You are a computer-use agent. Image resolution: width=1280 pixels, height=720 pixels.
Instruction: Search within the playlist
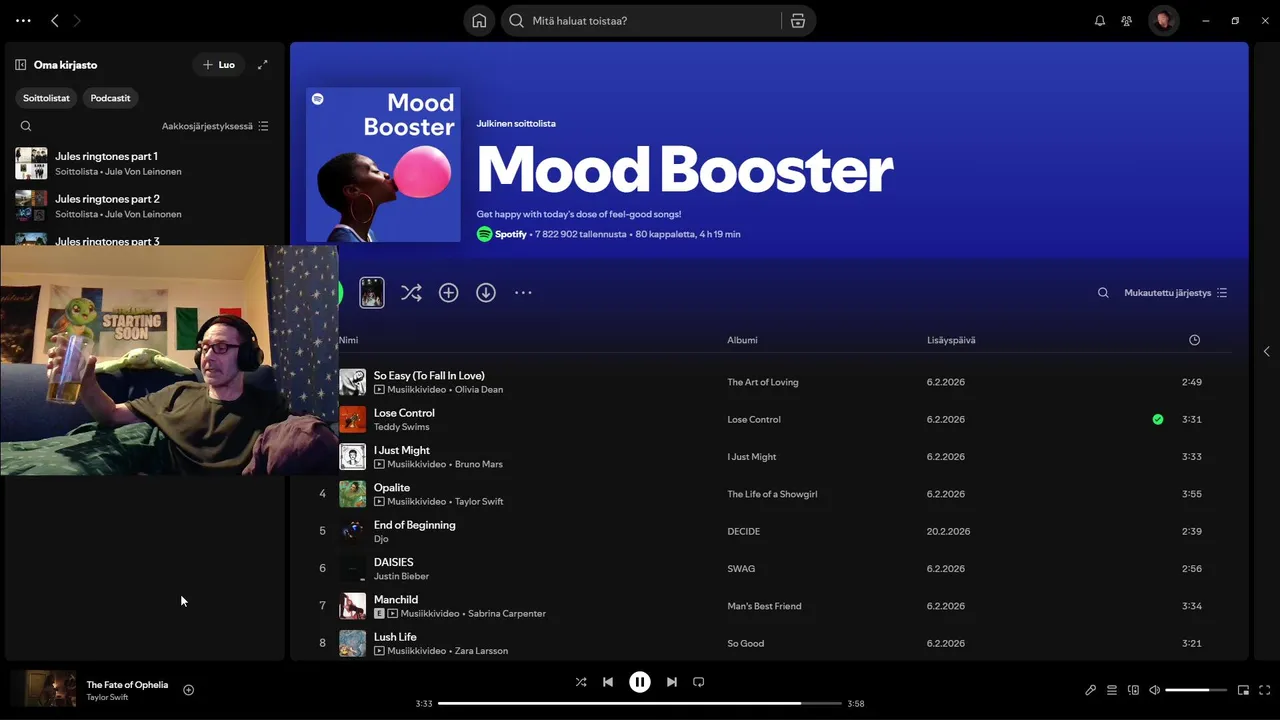click(1103, 293)
